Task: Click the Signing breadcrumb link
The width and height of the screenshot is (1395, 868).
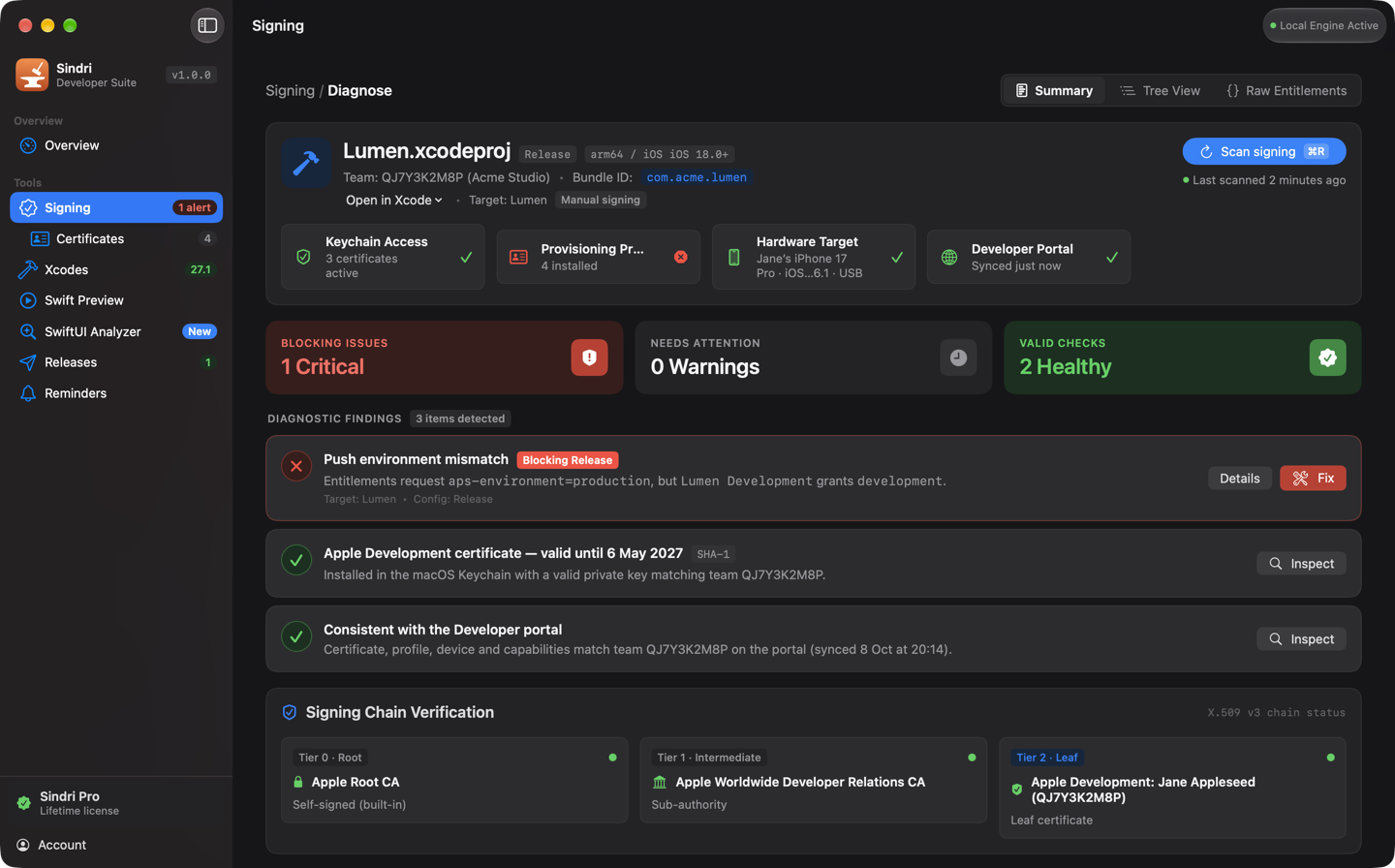Action: tap(290, 90)
